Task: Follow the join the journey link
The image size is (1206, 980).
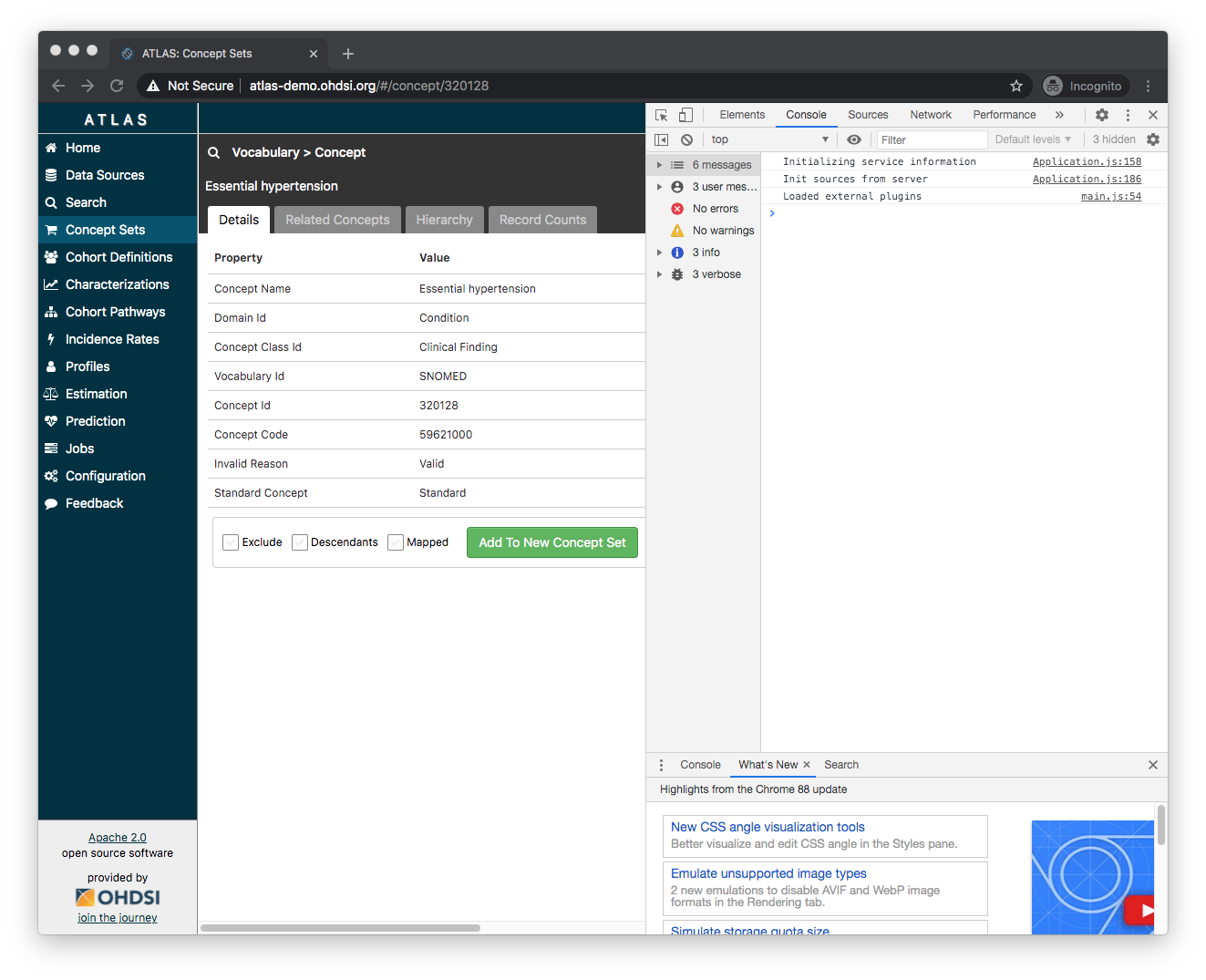Action: click(118, 918)
